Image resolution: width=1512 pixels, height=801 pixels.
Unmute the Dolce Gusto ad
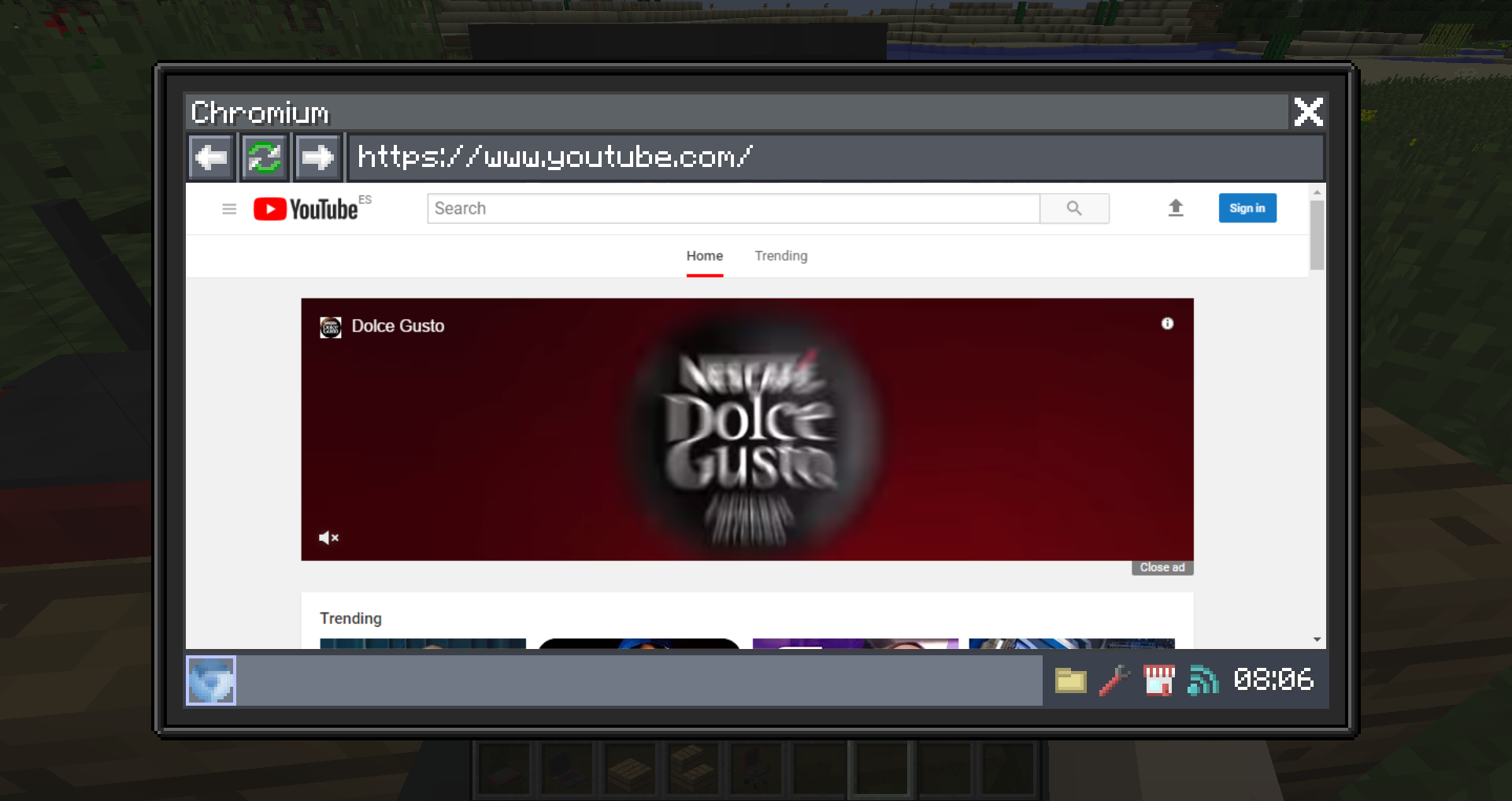(328, 538)
